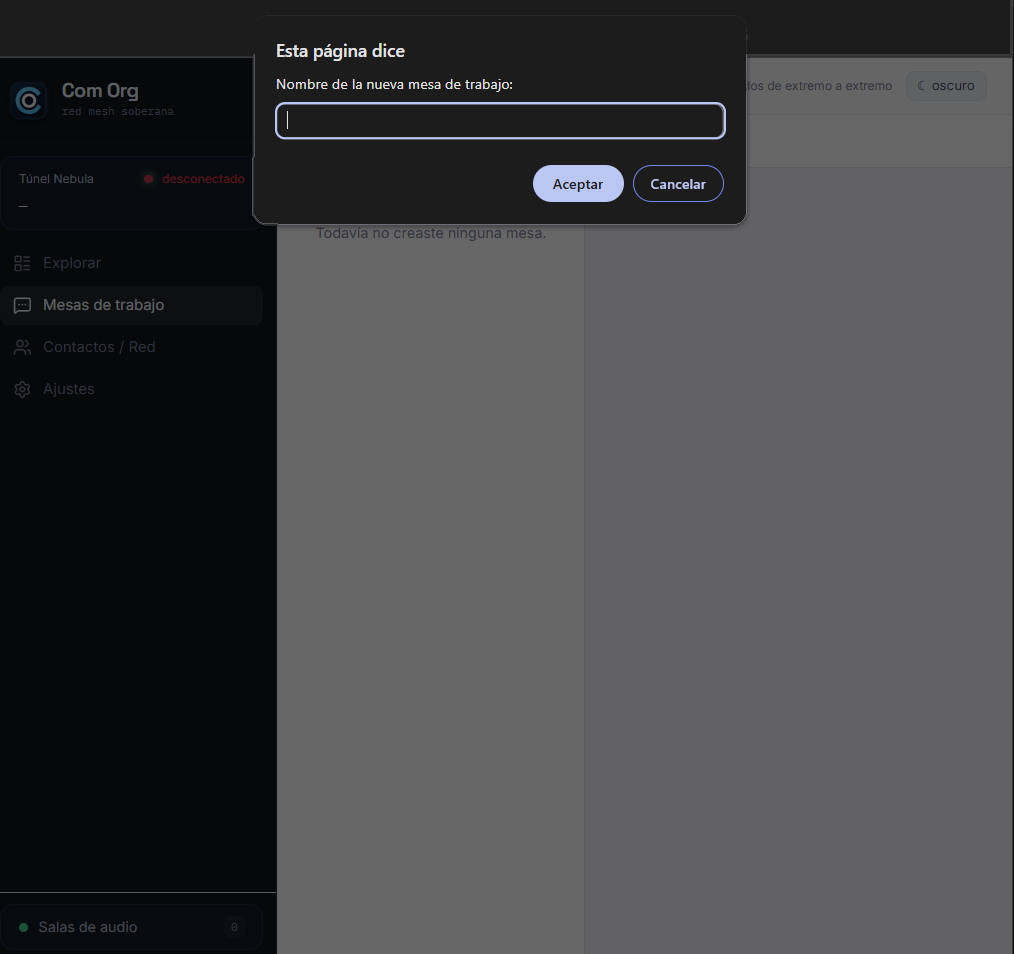Select Mesas de trabajo in sidebar
This screenshot has width=1014, height=954.
coord(132,305)
